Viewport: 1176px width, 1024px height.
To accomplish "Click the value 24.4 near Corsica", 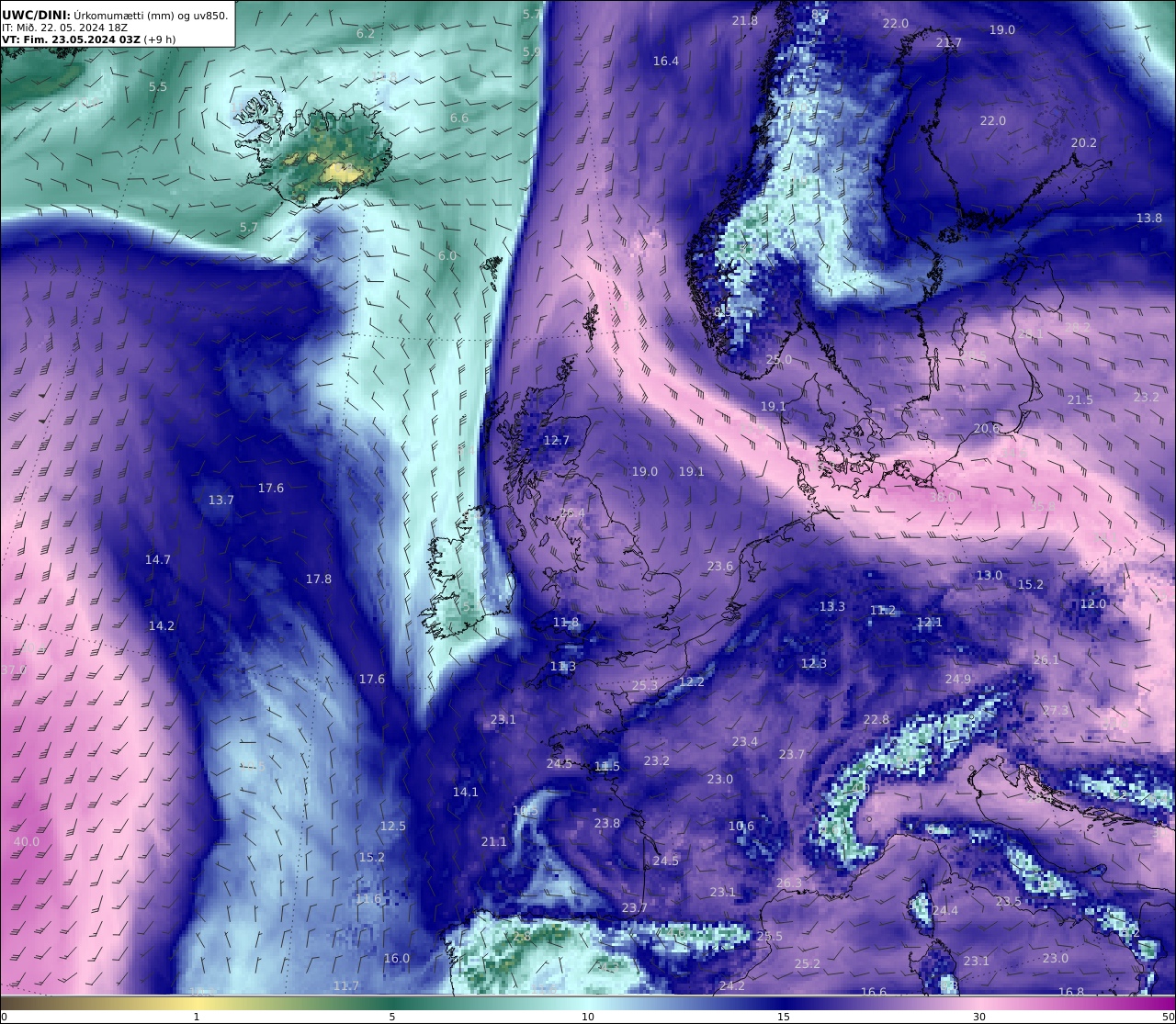I will [945, 910].
